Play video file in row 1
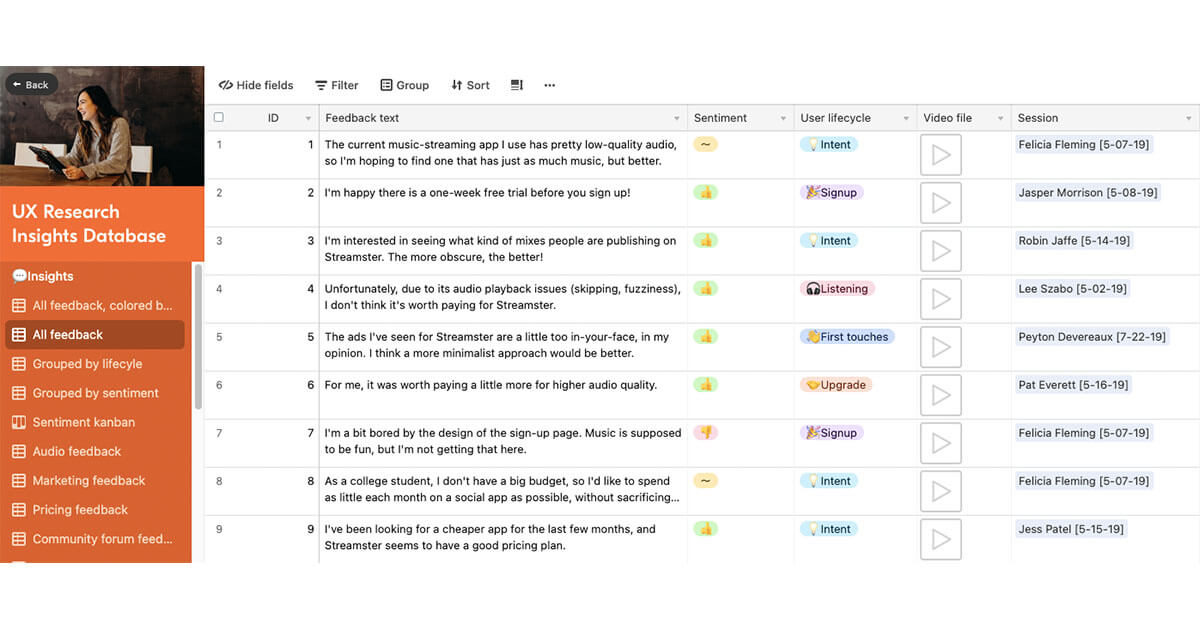The width and height of the screenshot is (1200, 630). [x=940, y=155]
